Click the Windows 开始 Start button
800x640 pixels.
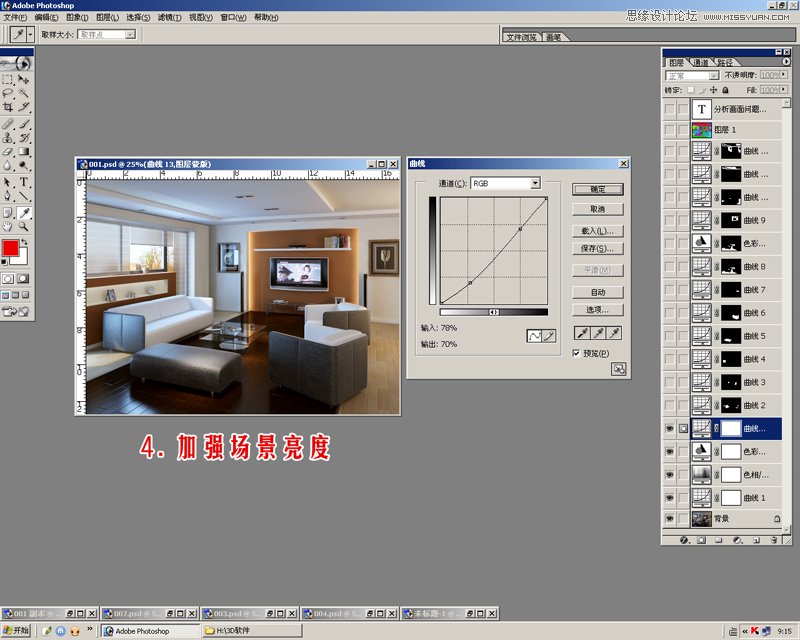click(16, 631)
